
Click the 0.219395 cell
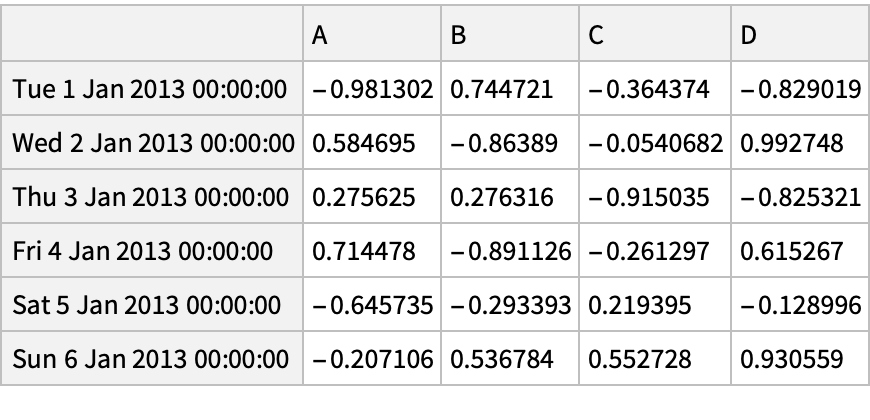click(656, 304)
